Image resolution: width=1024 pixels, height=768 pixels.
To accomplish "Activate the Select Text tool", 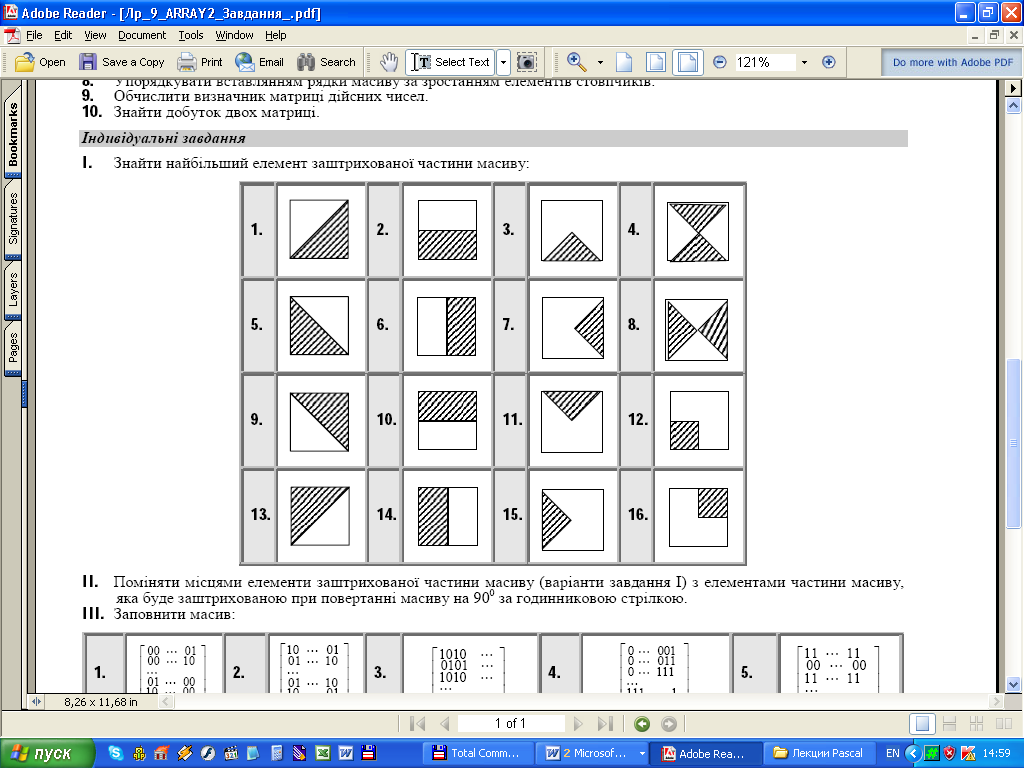I will (451, 62).
